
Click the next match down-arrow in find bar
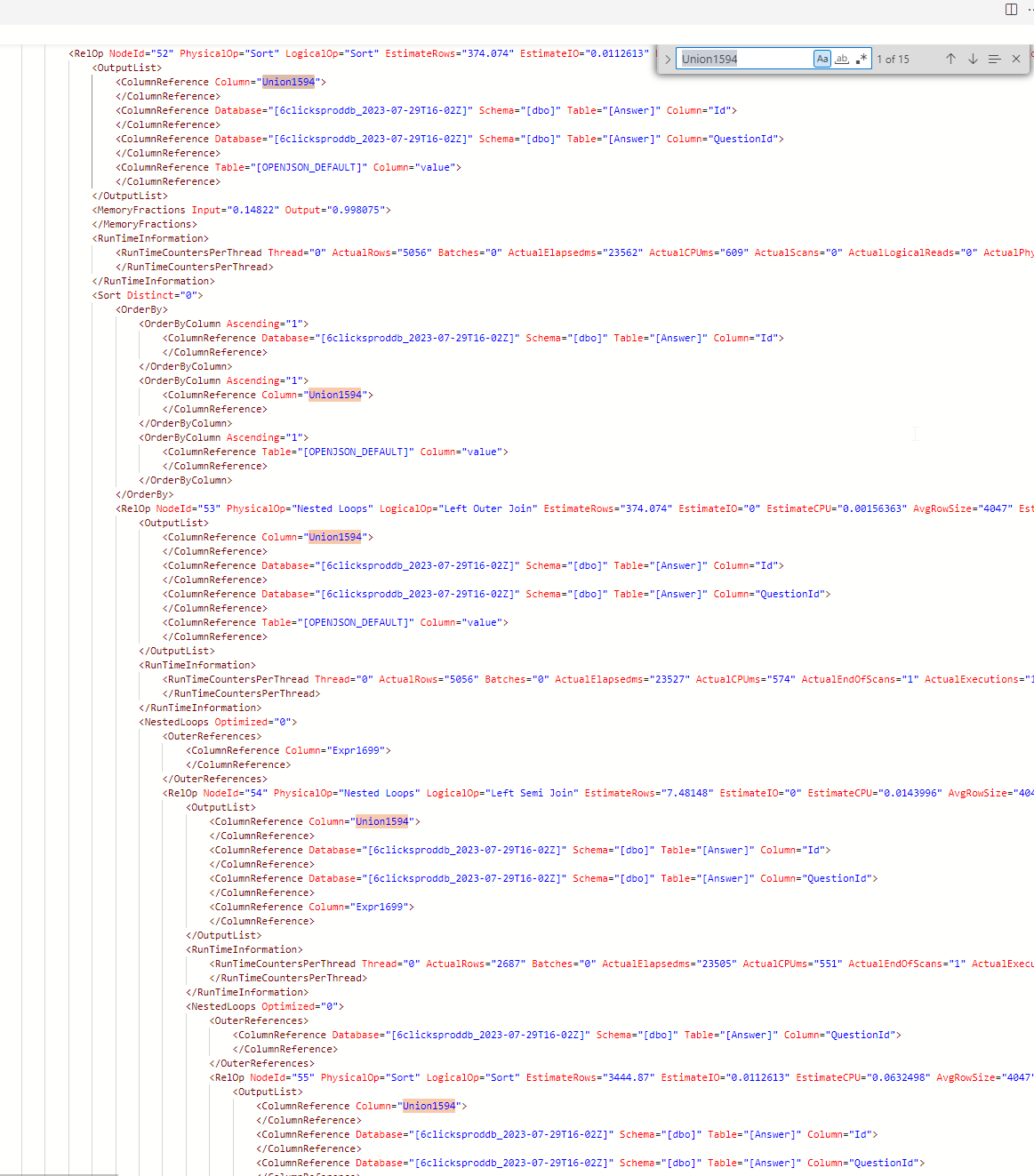pyautogui.click(x=973, y=59)
